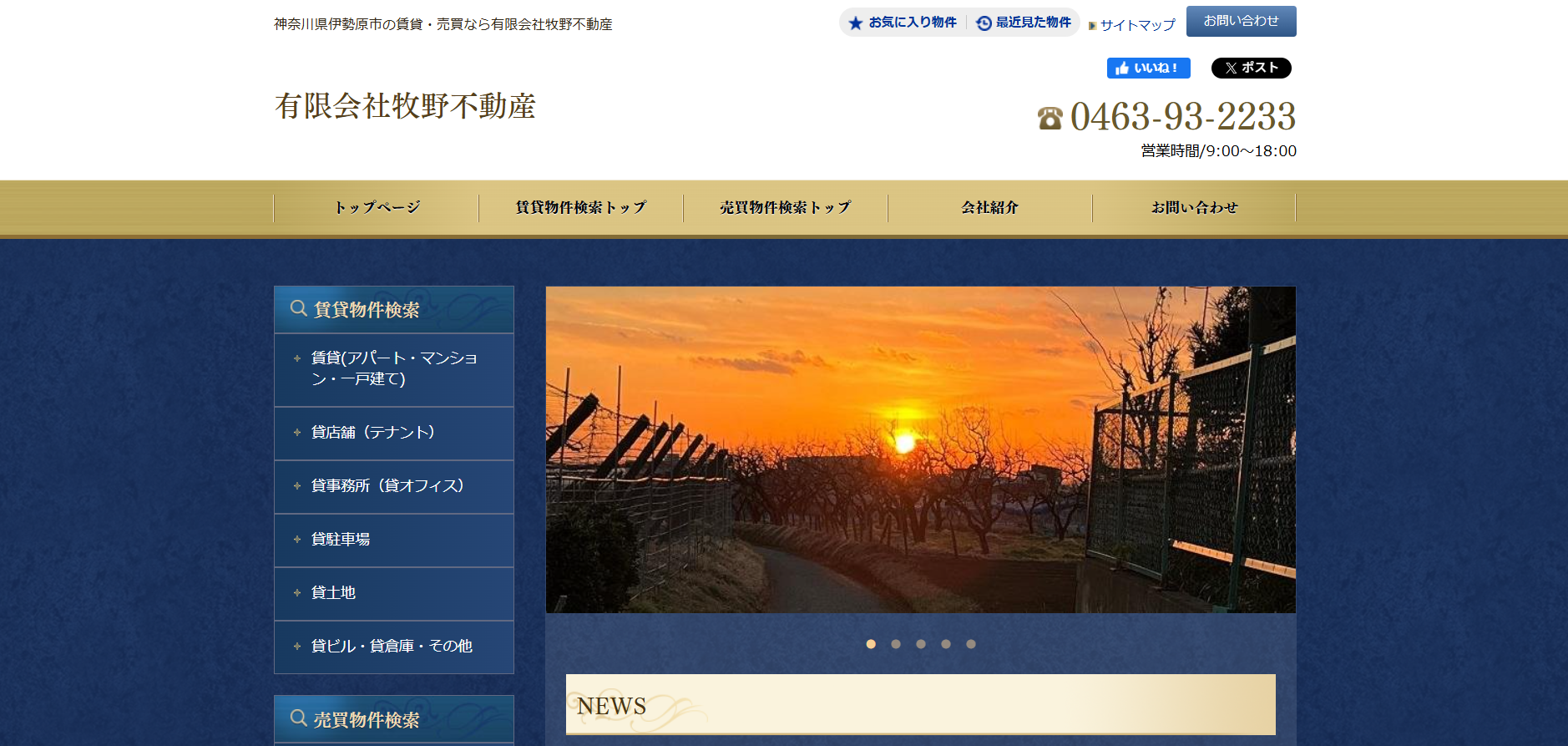This screenshot has width=1568, height=746.
Task: Click the star icon beside お気に入り物件
Action: (855, 23)
